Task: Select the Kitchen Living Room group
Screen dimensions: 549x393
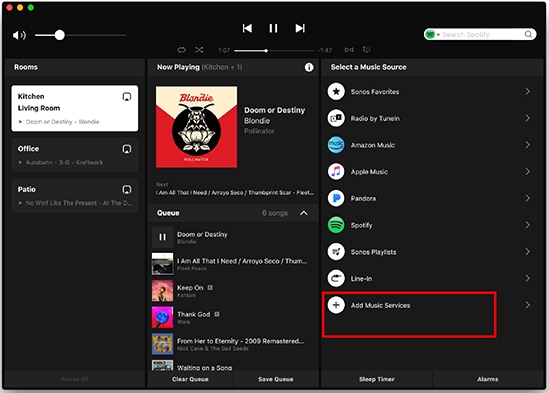Action: tap(75, 108)
